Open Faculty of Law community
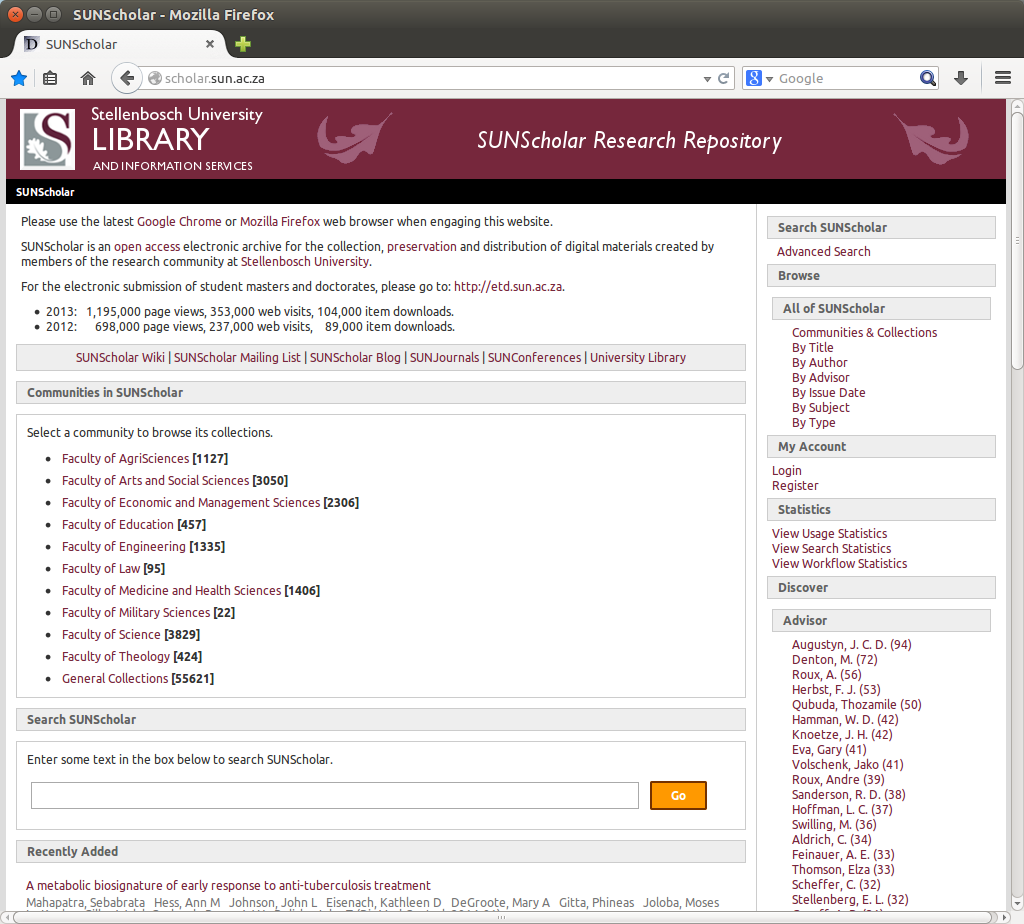 pyautogui.click(x=101, y=569)
